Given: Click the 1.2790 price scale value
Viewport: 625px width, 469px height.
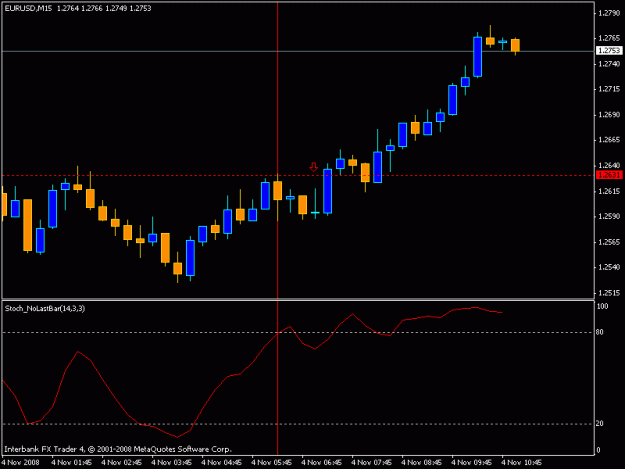Looking at the screenshot, I should tap(609, 13).
